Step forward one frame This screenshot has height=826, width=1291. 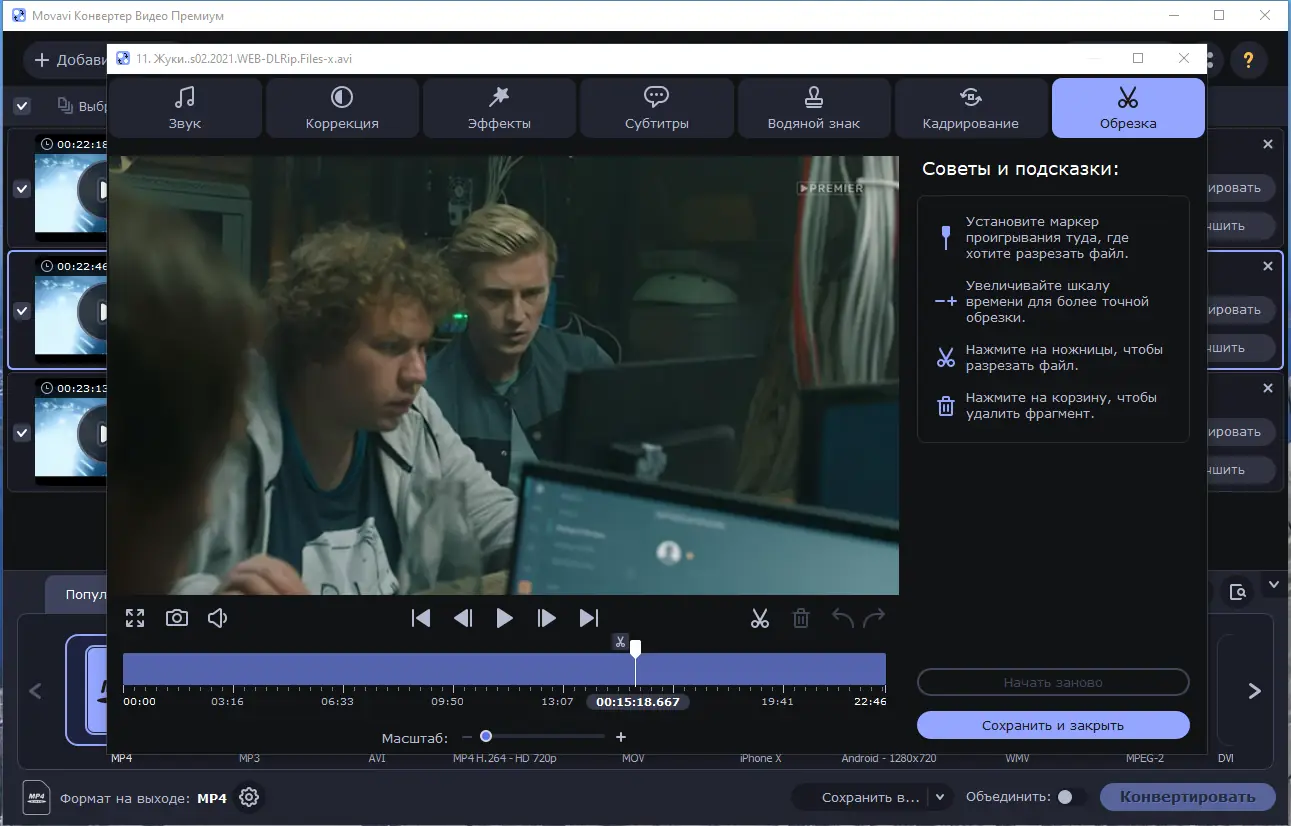pyautogui.click(x=546, y=618)
